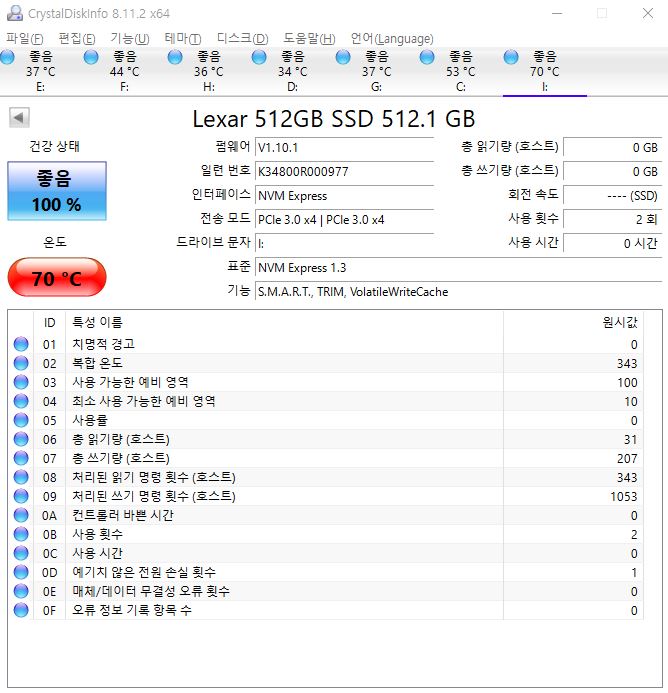Image resolution: width=668 pixels, height=693 pixels.
Task: Select attribute name 복합 온도 in row 02
Action: point(97,363)
